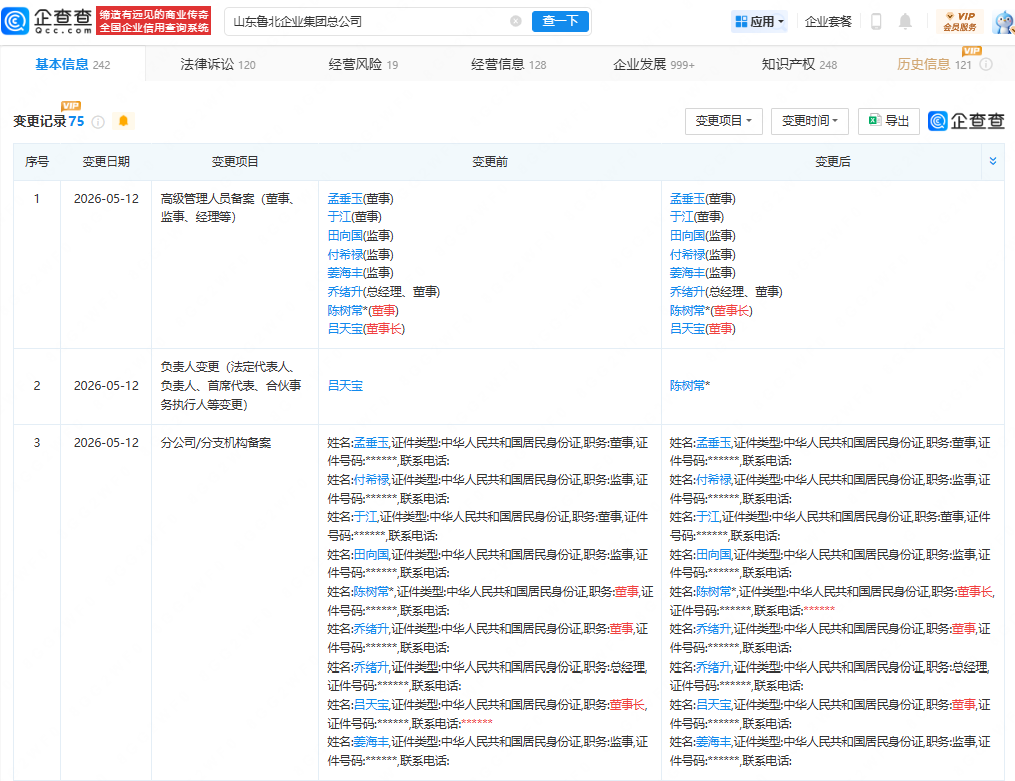Viewport: 1015px width, 781px height.
Task: Open 吕天宝 link in row 2
Action: pyautogui.click(x=345, y=386)
